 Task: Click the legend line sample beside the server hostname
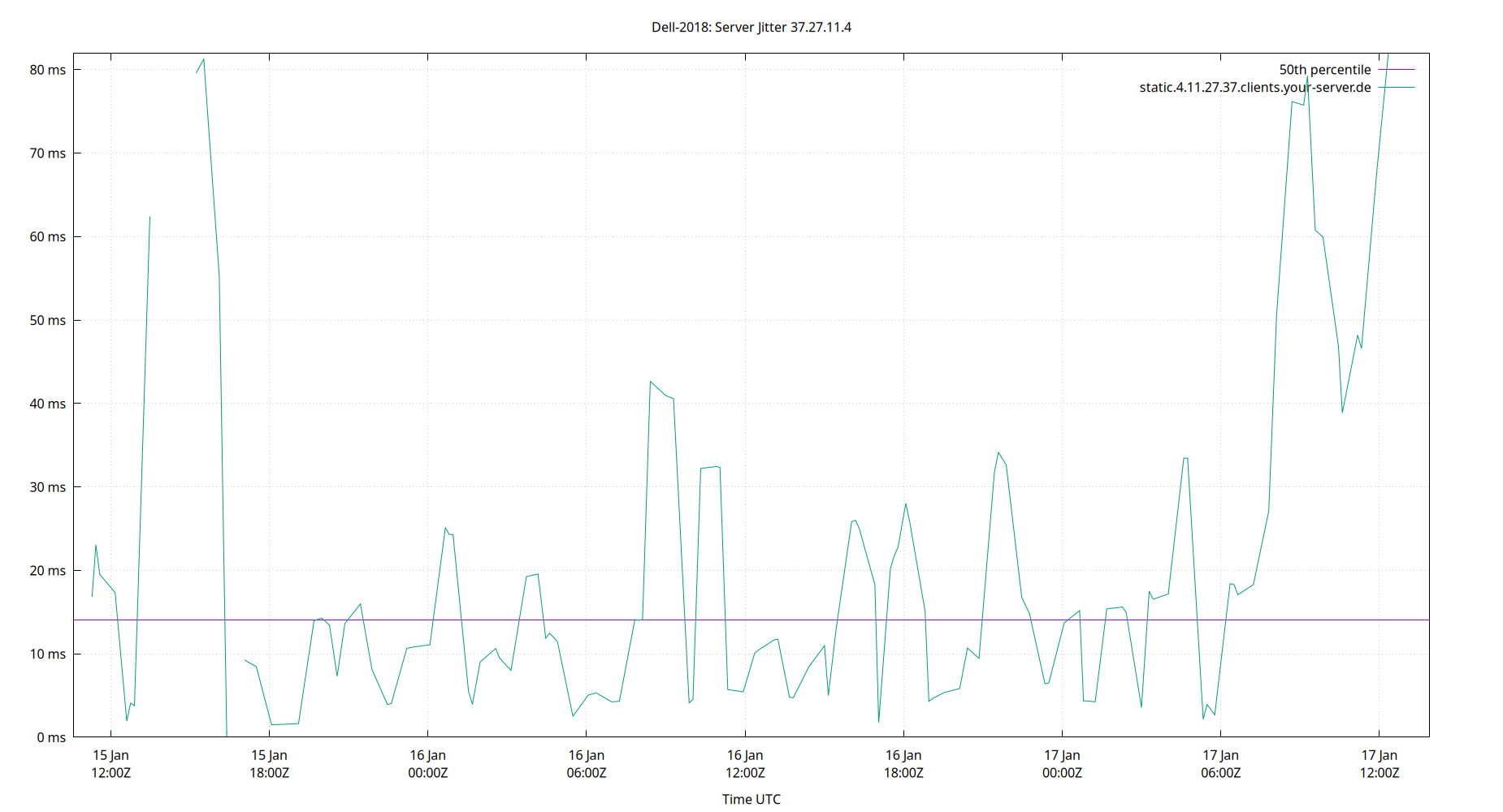tap(1396, 88)
